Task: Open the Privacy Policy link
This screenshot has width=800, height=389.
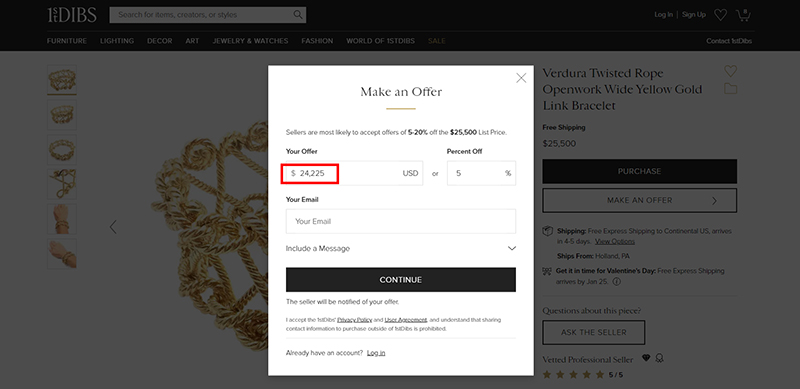Action: point(355,320)
